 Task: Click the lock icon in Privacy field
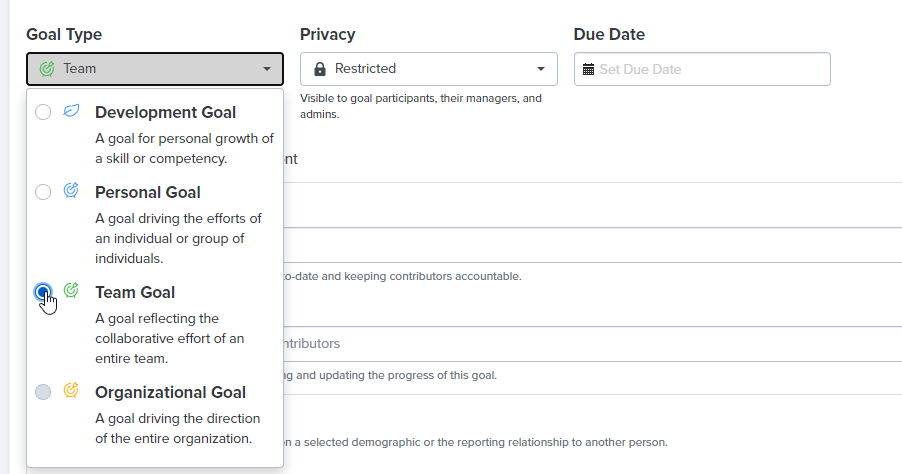320,69
